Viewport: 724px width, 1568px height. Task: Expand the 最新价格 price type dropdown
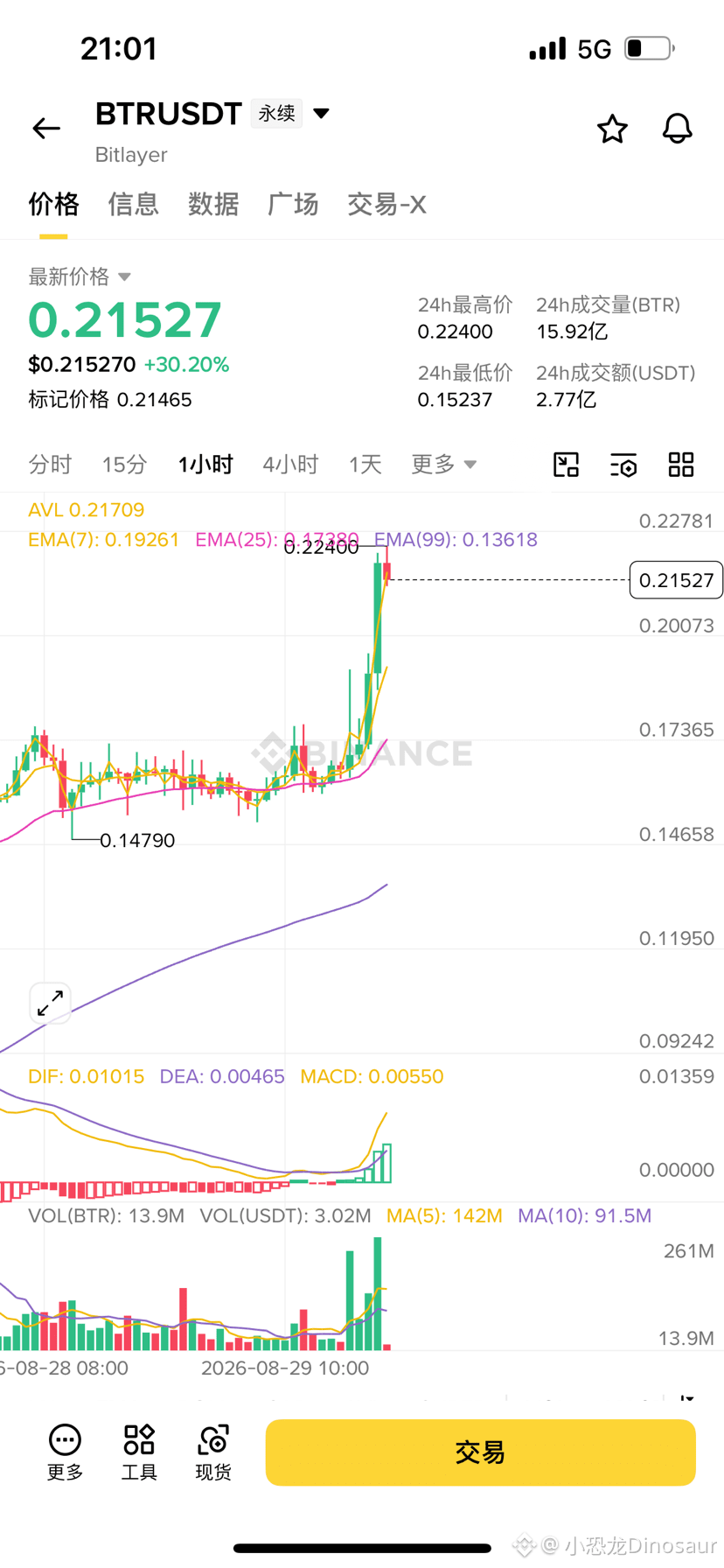pos(124,276)
